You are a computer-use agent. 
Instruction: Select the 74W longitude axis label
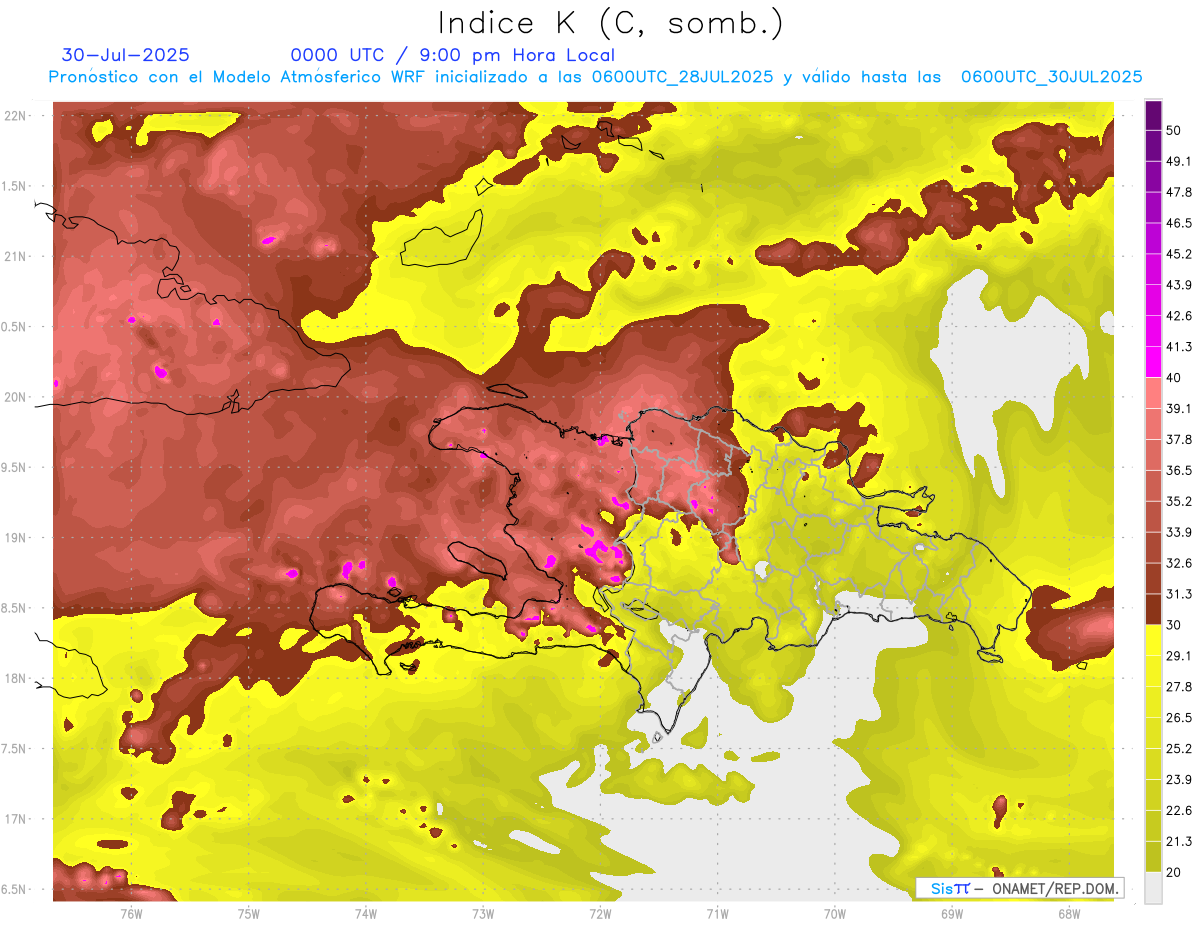[366, 913]
